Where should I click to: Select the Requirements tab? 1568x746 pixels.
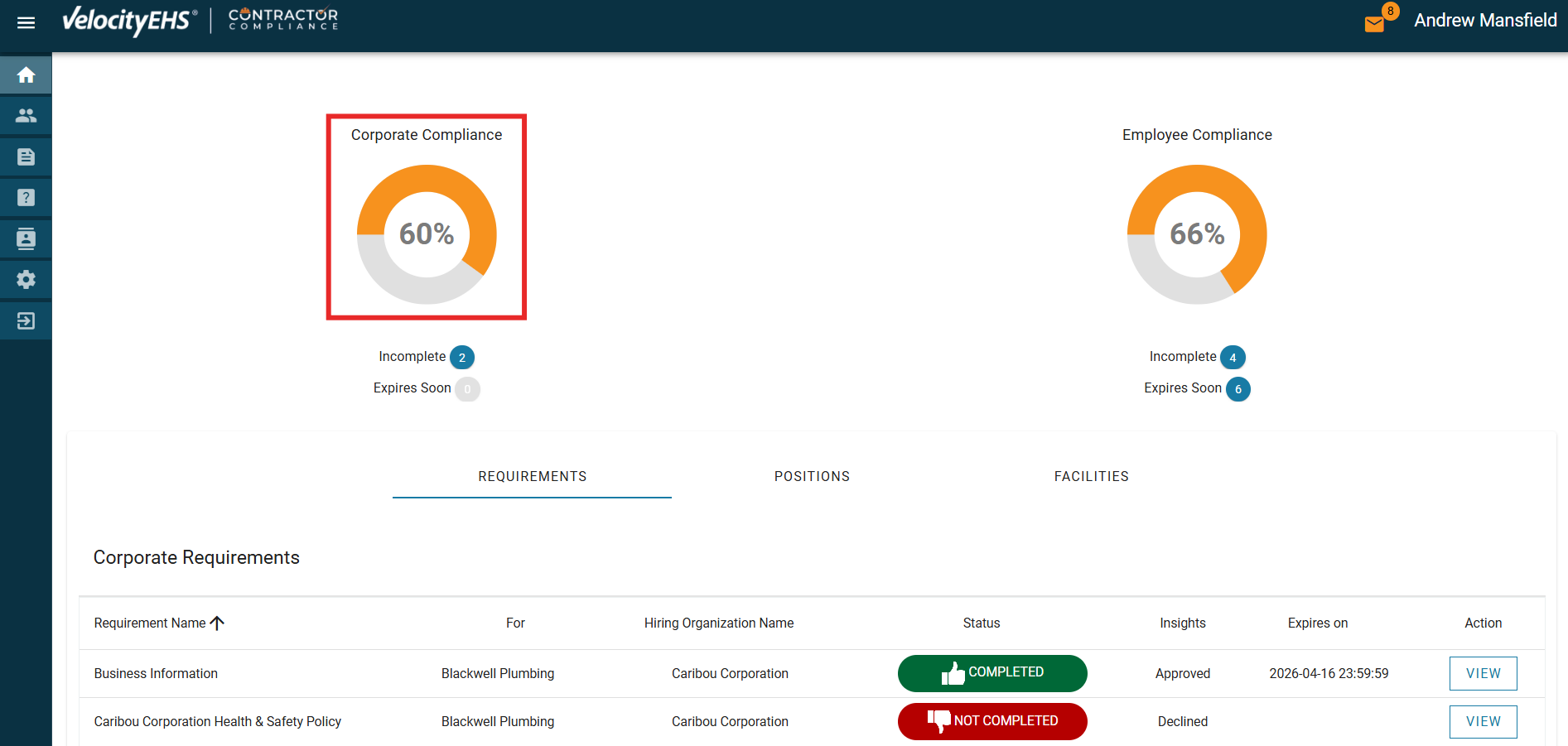pos(532,477)
